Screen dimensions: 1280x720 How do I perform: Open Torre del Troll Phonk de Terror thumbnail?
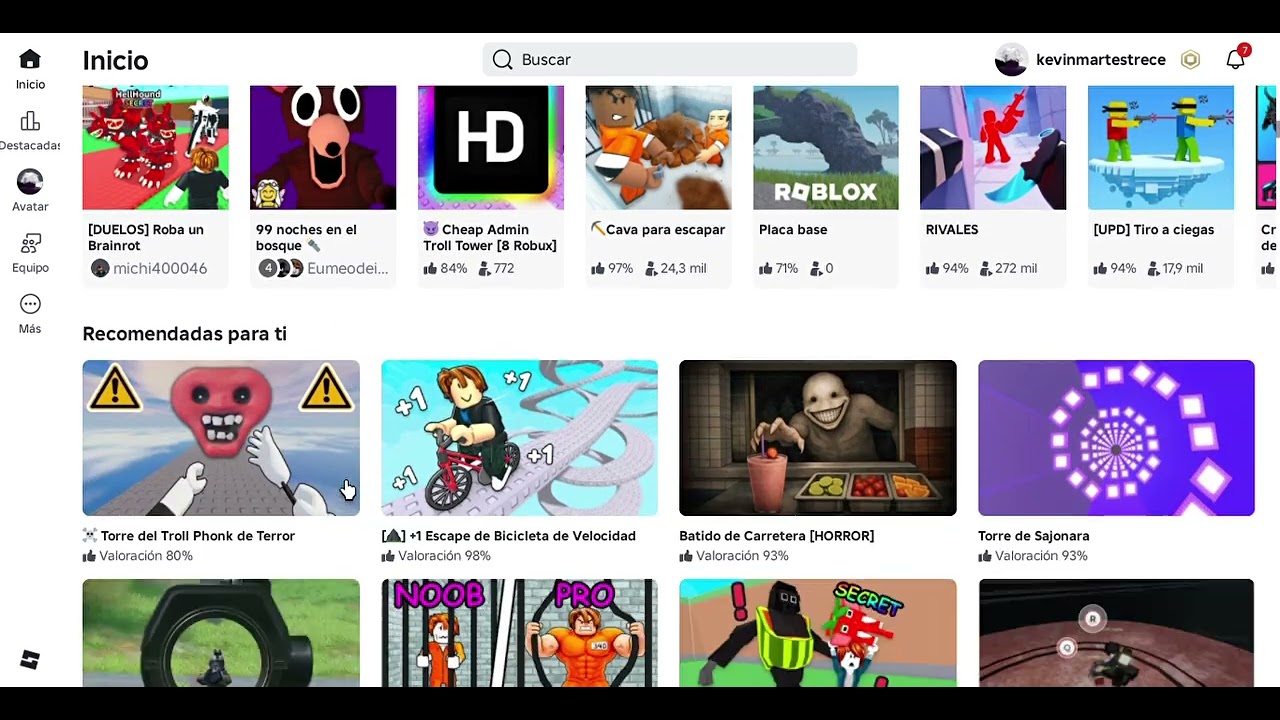click(x=221, y=438)
